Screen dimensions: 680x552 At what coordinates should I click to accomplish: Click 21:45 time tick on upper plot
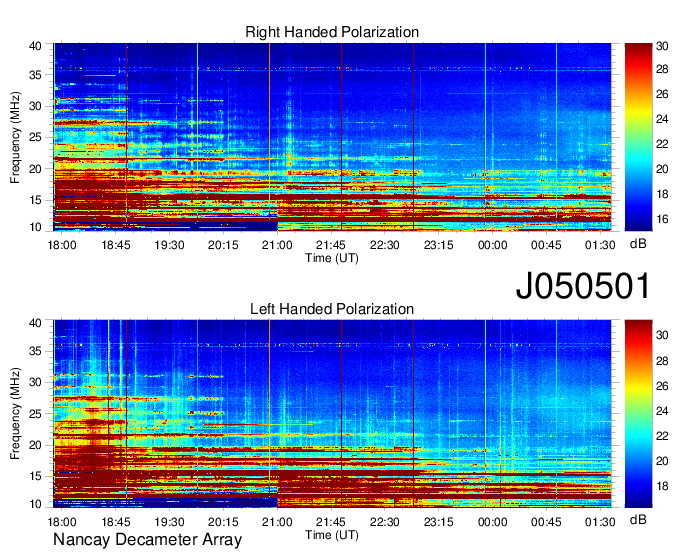[331, 245]
